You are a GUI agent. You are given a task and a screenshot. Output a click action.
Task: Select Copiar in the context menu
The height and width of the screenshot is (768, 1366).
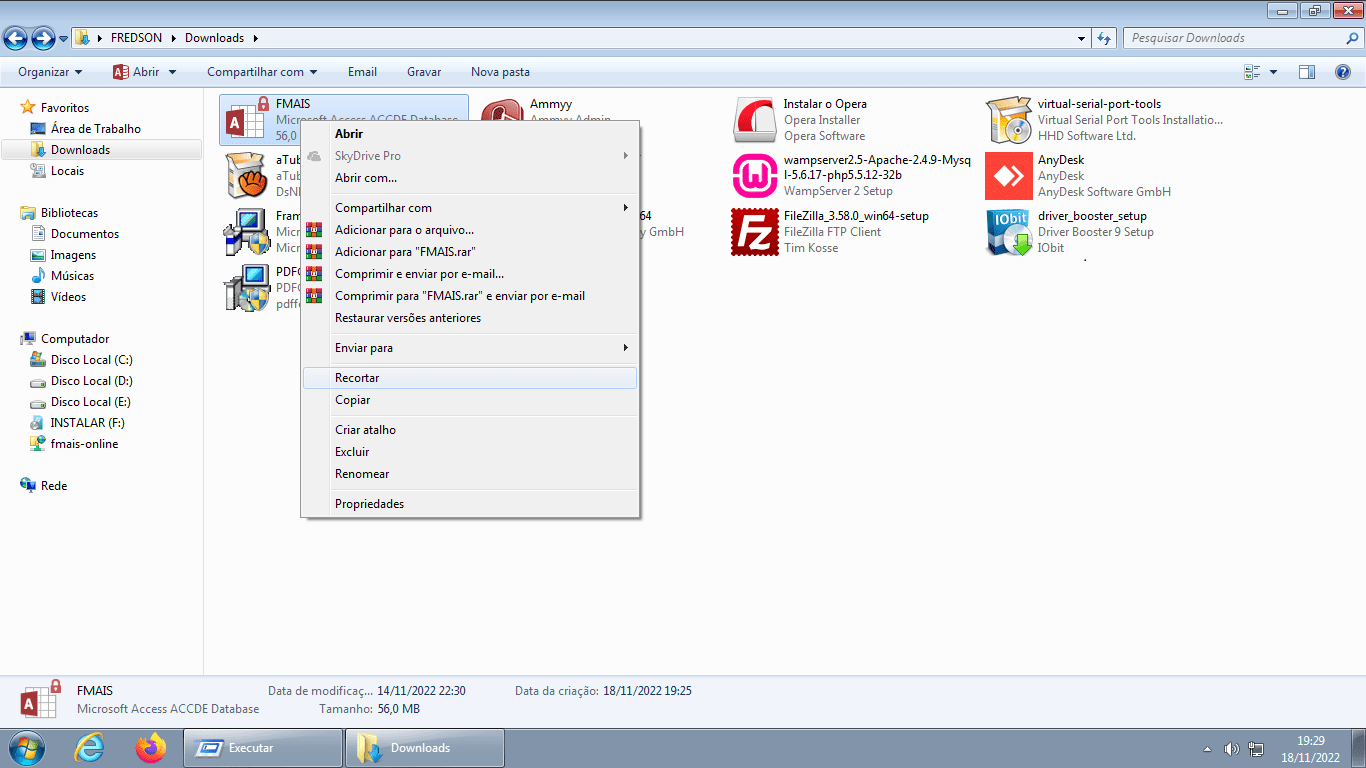(x=470, y=400)
